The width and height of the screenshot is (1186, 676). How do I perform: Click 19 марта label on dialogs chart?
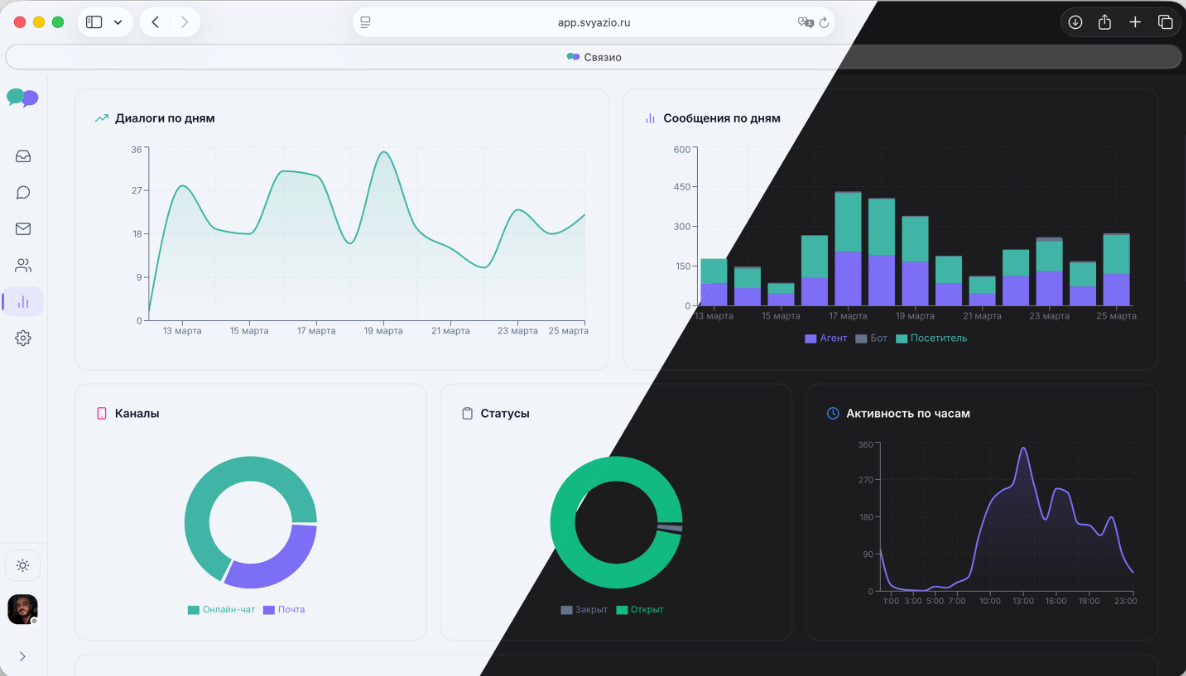pyautogui.click(x=383, y=331)
